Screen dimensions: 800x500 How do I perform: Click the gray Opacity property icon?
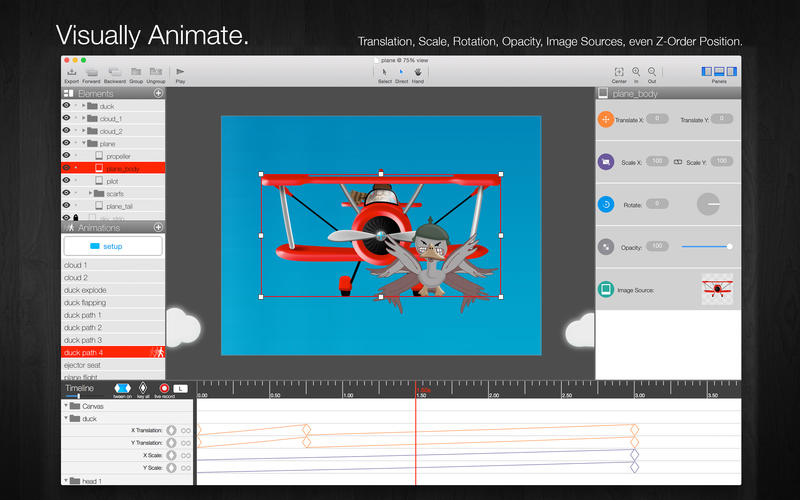(606, 247)
